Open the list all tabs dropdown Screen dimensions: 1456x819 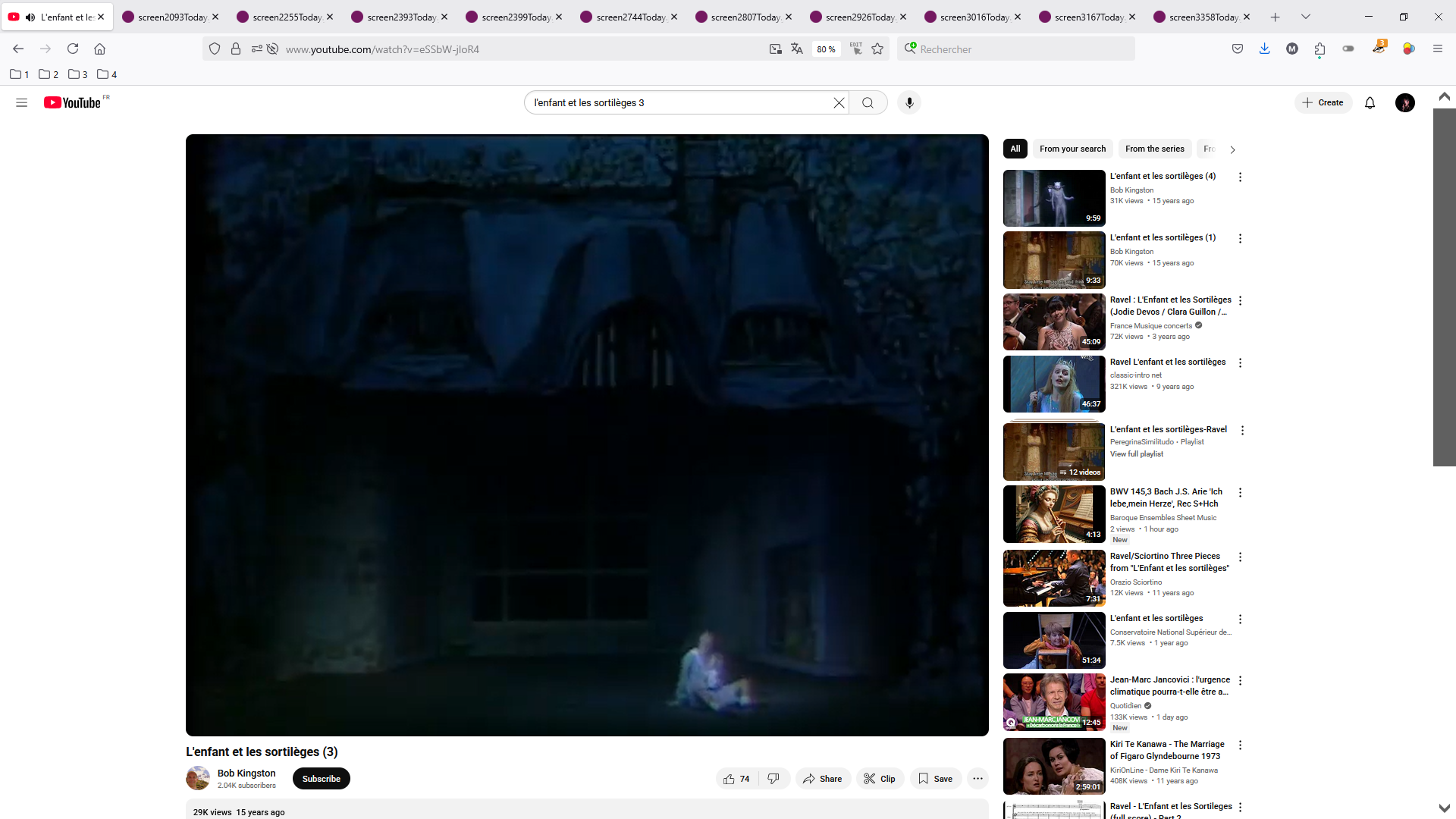(x=1305, y=17)
